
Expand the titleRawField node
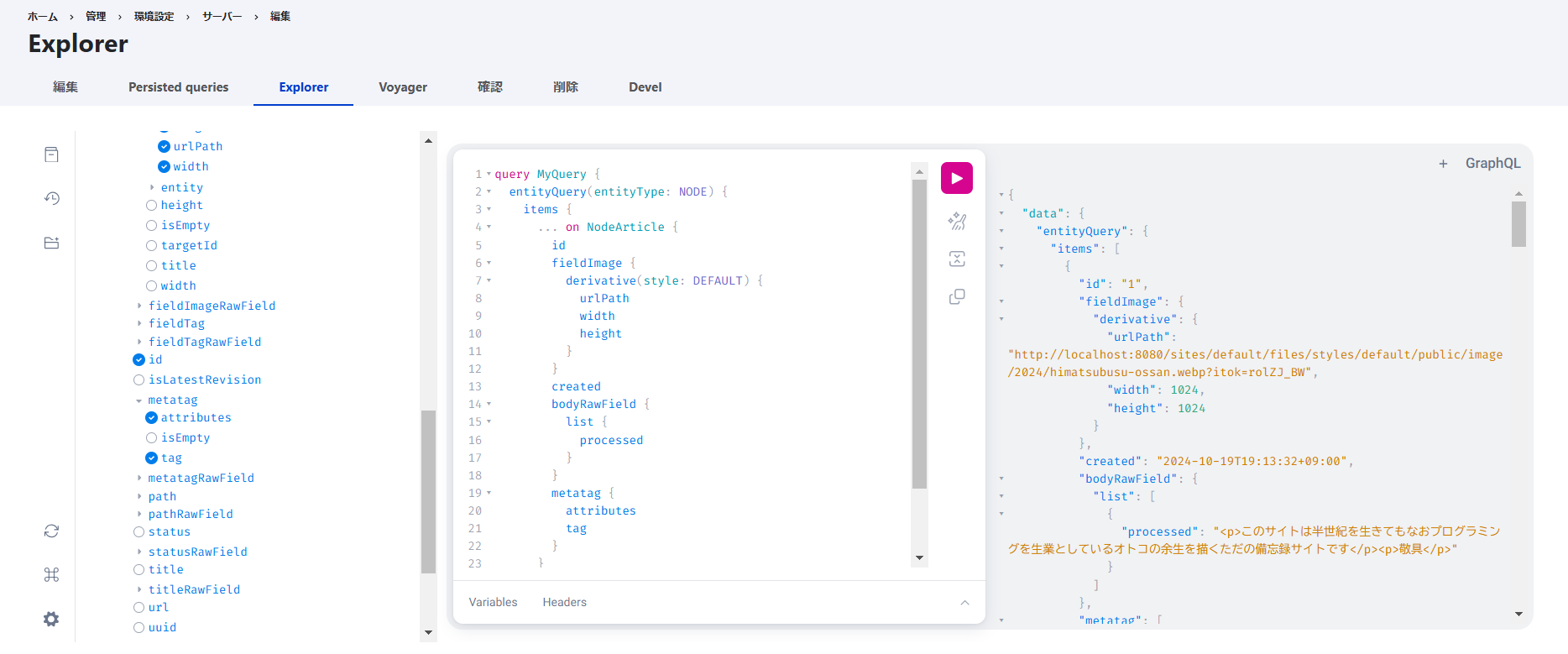pos(139,589)
